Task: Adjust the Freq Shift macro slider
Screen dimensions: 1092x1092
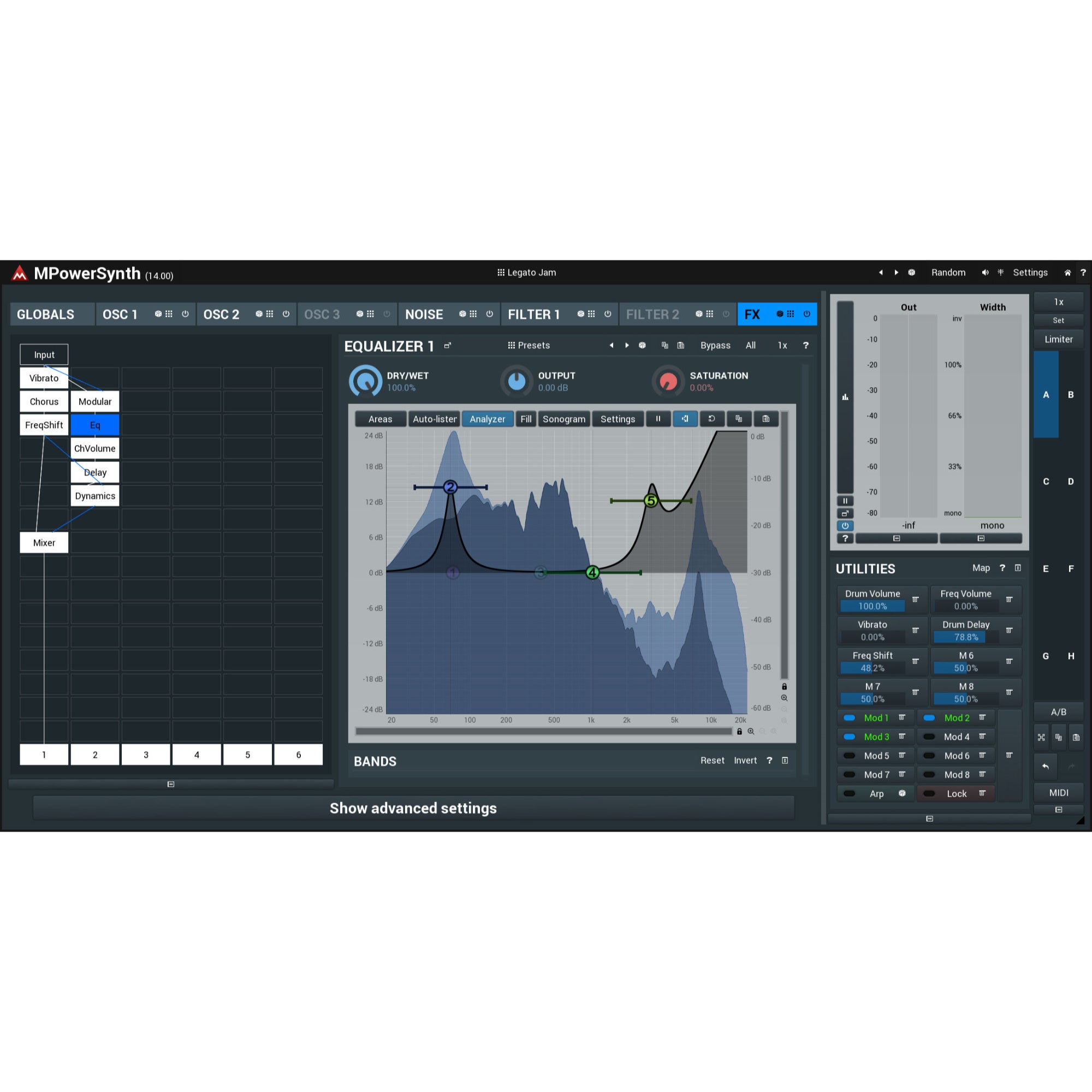Action: (x=873, y=668)
